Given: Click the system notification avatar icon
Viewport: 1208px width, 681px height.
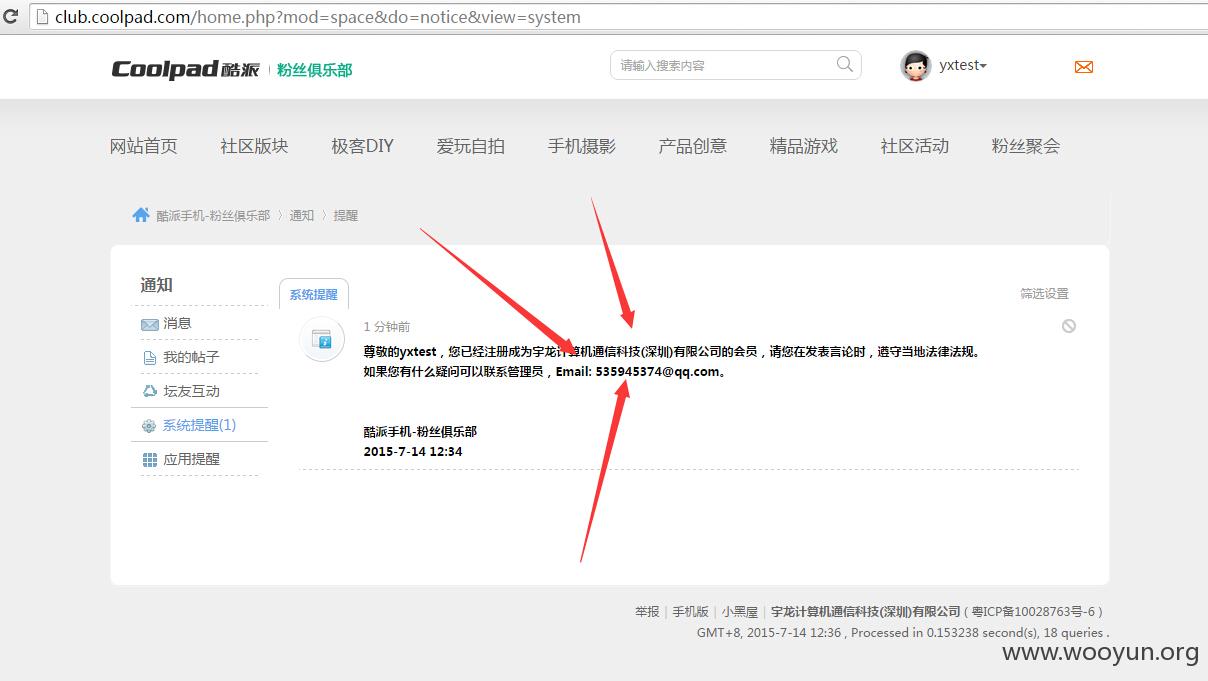Looking at the screenshot, I should point(322,340).
